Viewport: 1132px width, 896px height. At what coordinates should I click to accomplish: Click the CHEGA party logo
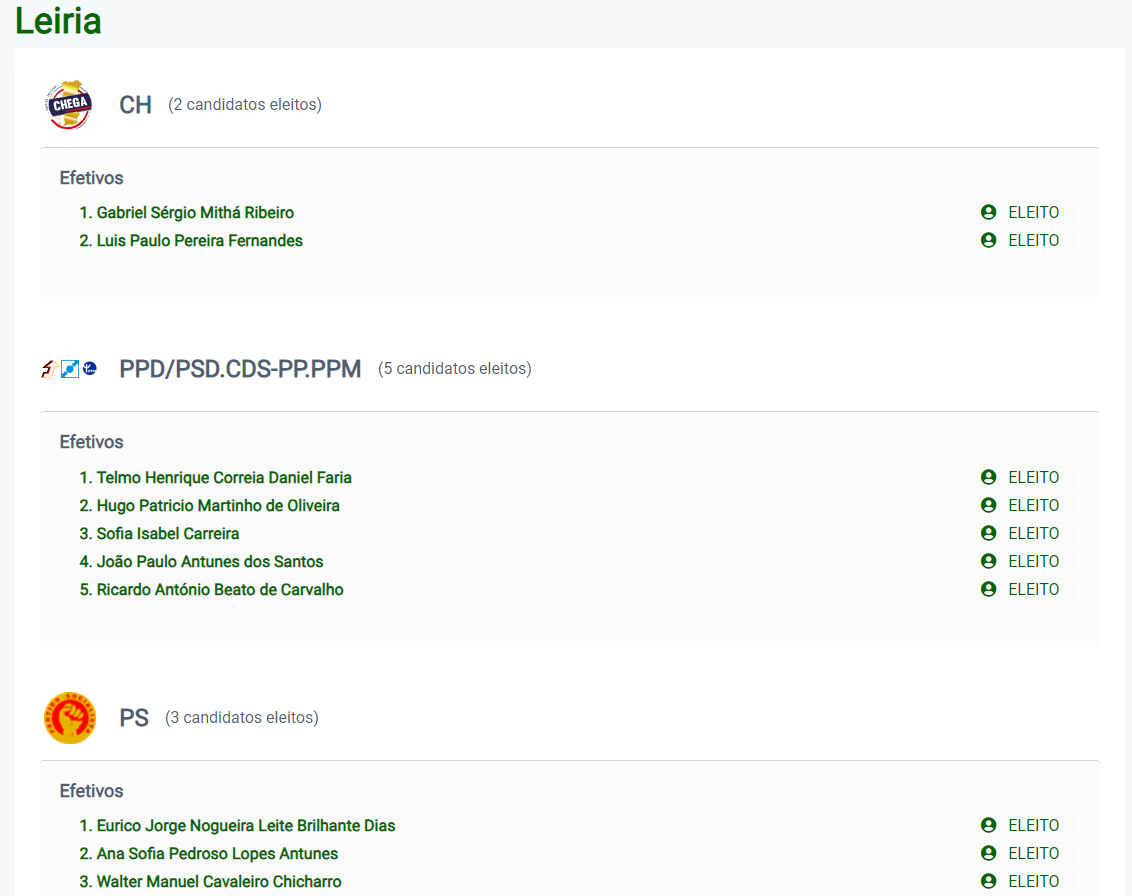69,105
